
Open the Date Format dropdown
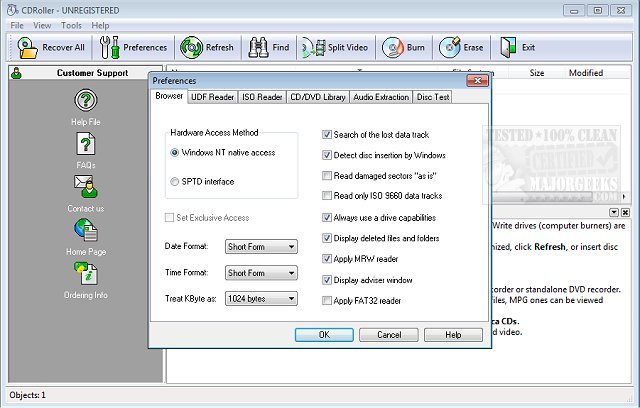coord(261,246)
